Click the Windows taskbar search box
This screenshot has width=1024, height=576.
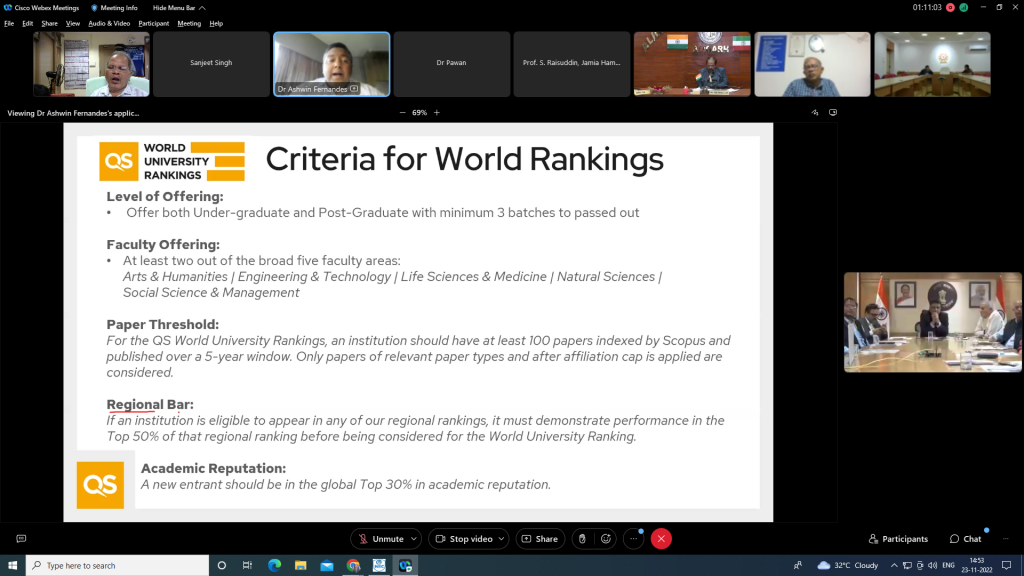118,566
